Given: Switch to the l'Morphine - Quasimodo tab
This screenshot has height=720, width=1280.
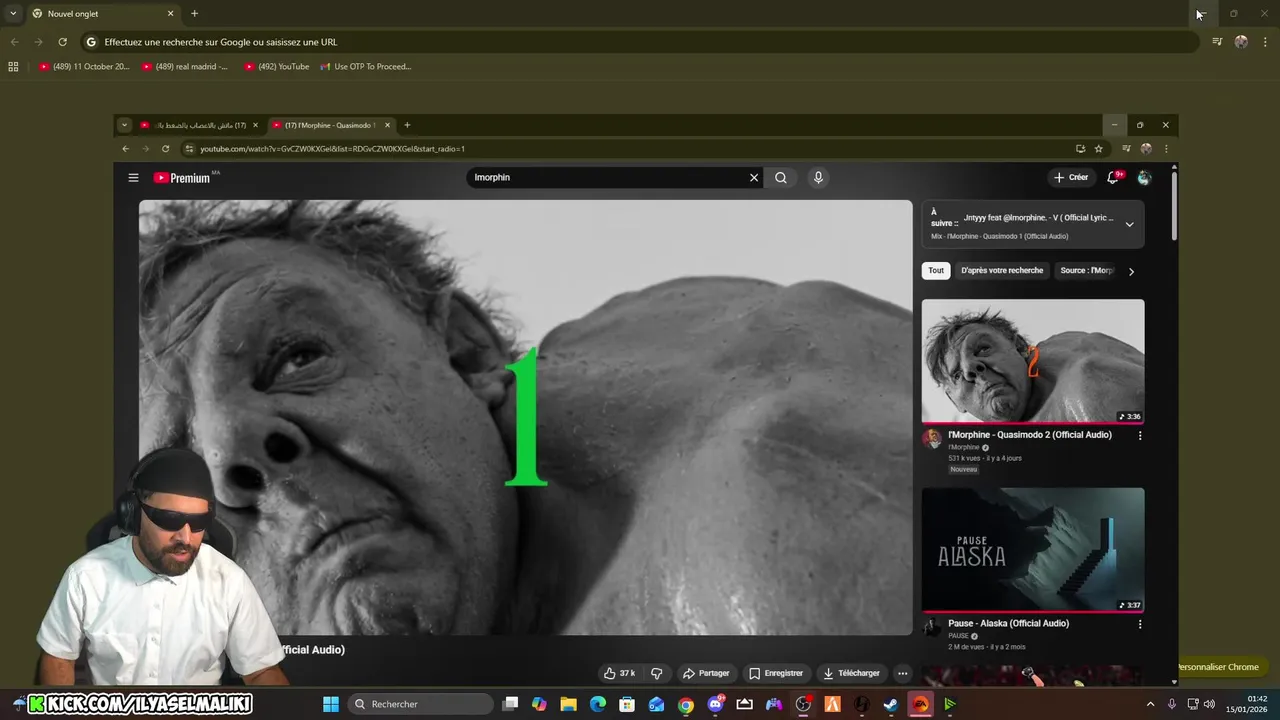Looking at the screenshot, I should pos(331,125).
